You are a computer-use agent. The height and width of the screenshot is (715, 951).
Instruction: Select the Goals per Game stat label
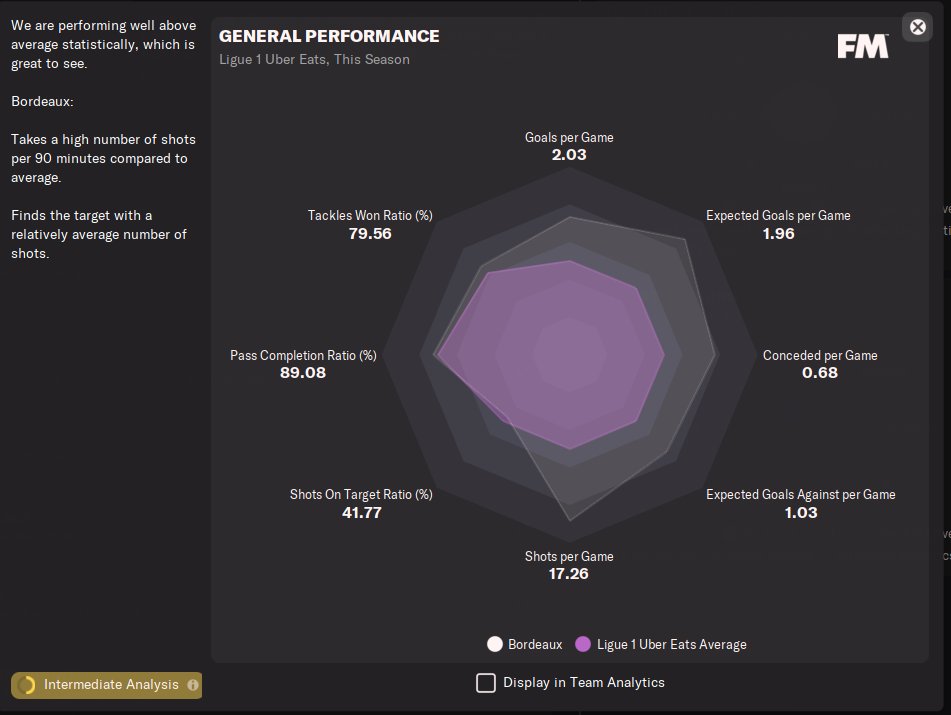click(x=569, y=137)
